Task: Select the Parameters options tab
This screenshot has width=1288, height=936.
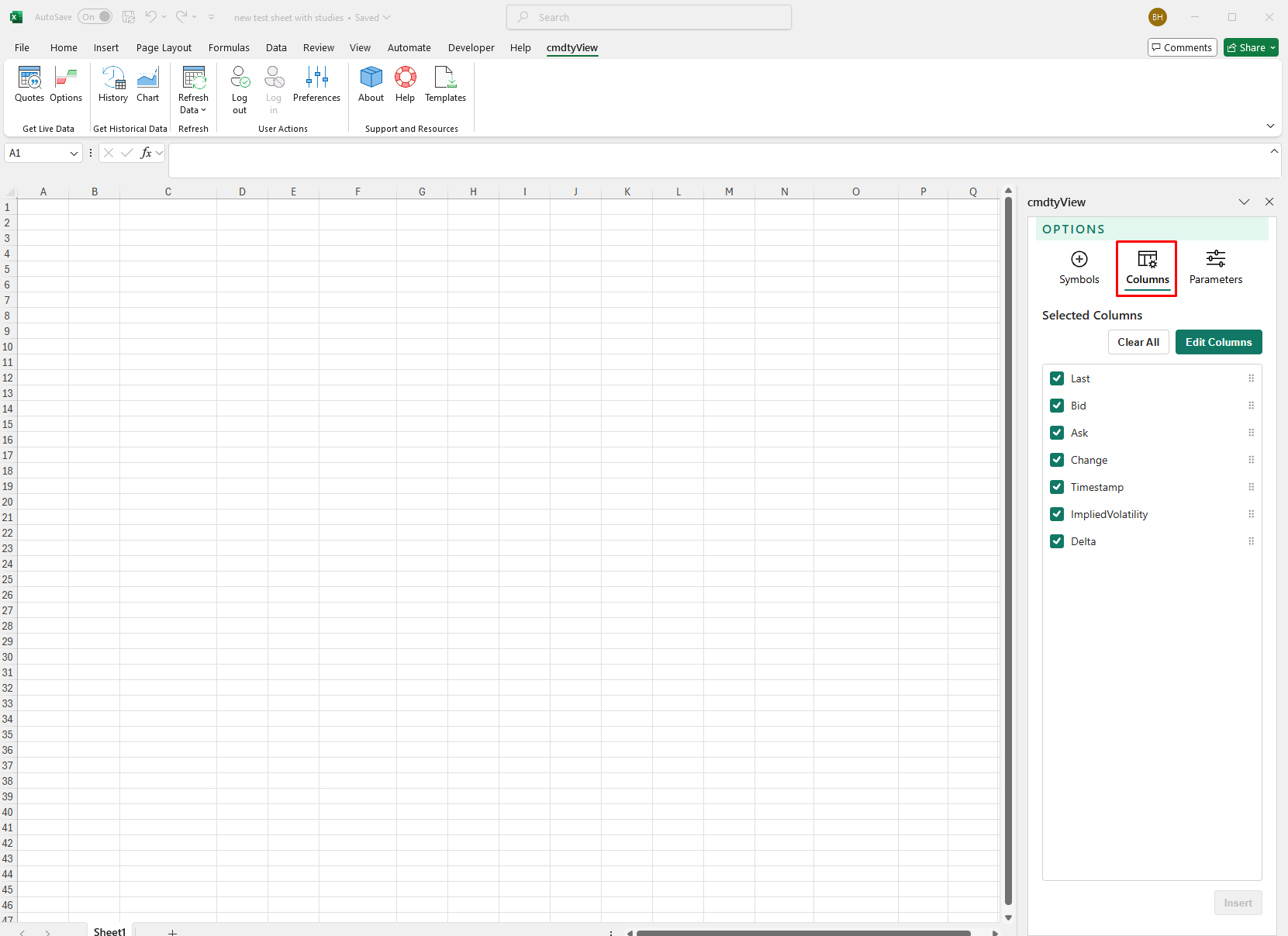Action: (x=1216, y=268)
